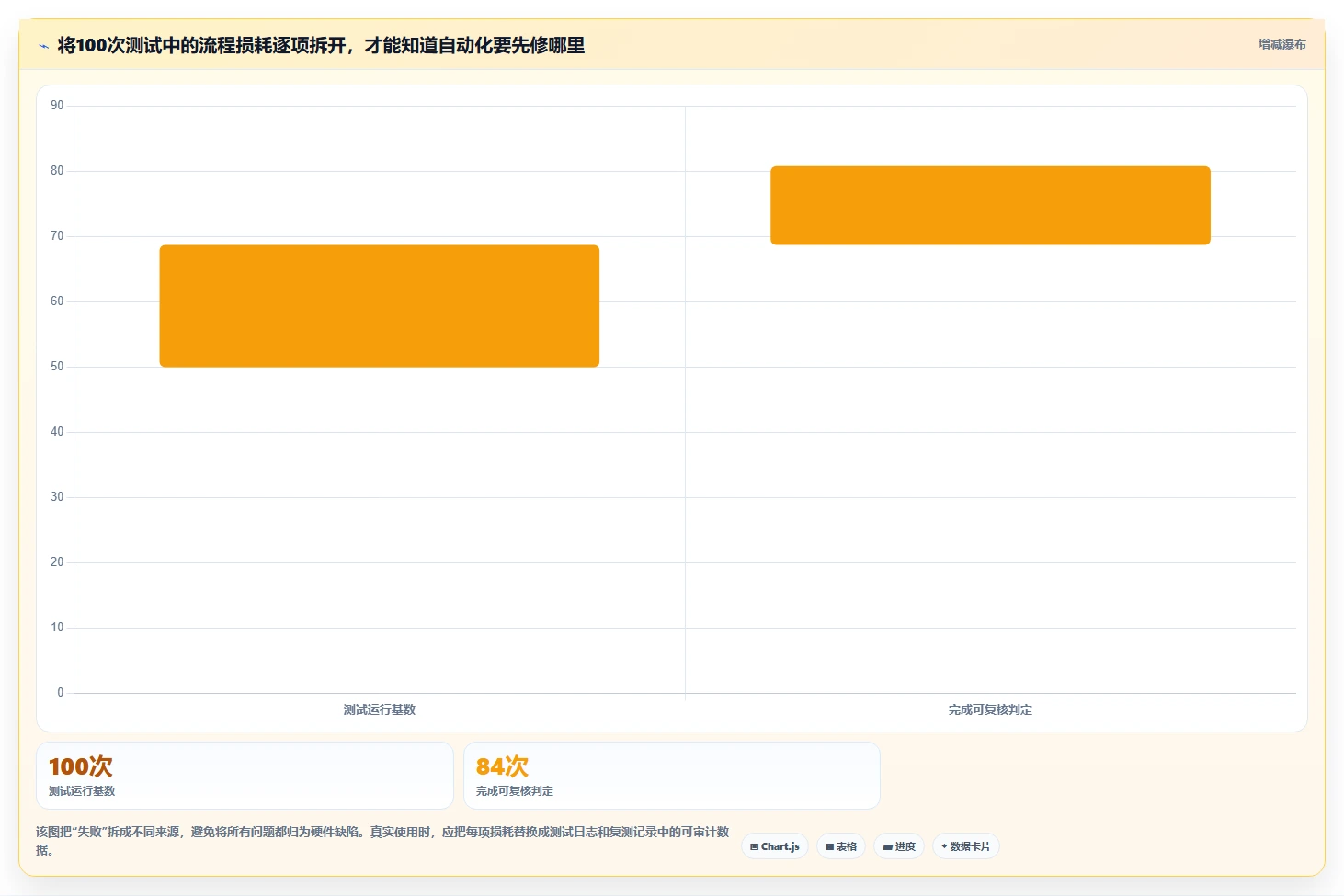Click the footnote text starting 该图把“失败”拆成不同来源

point(382,841)
